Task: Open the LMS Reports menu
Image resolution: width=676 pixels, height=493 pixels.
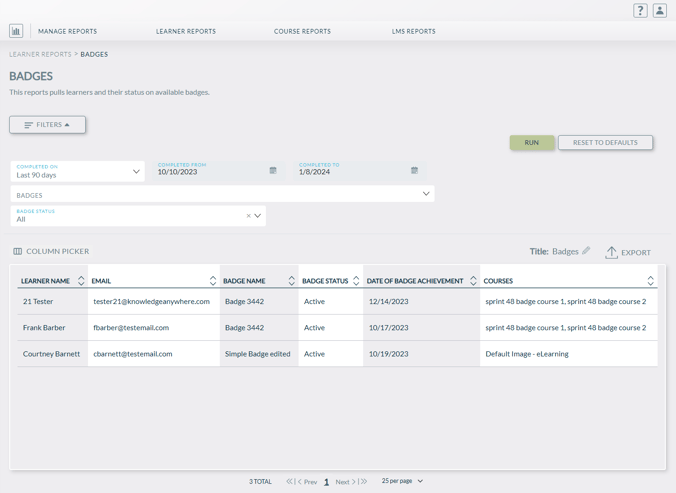Action: pos(413,31)
